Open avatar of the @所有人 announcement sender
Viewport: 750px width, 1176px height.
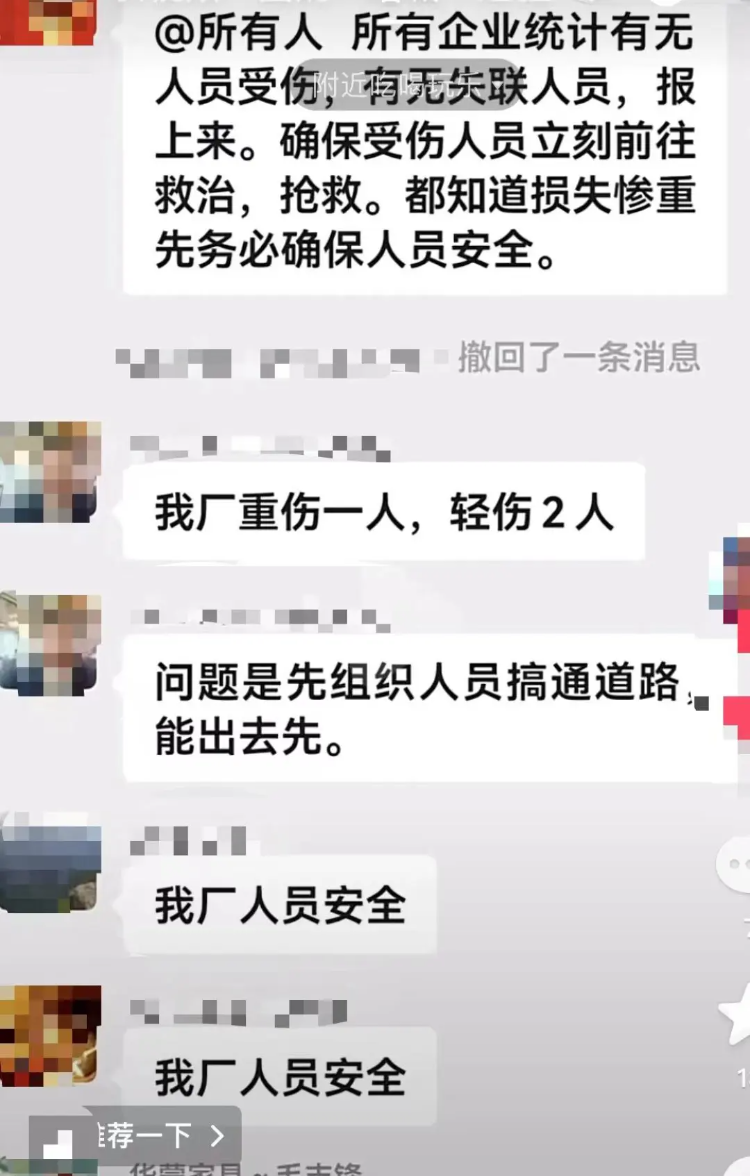click(x=48, y=22)
